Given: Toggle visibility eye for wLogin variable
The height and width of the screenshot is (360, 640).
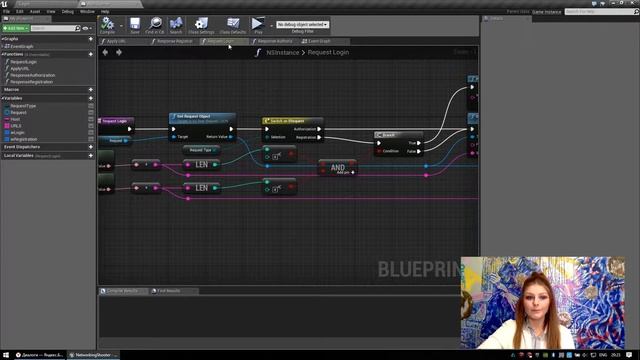Looking at the screenshot, I should tap(91, 133).
